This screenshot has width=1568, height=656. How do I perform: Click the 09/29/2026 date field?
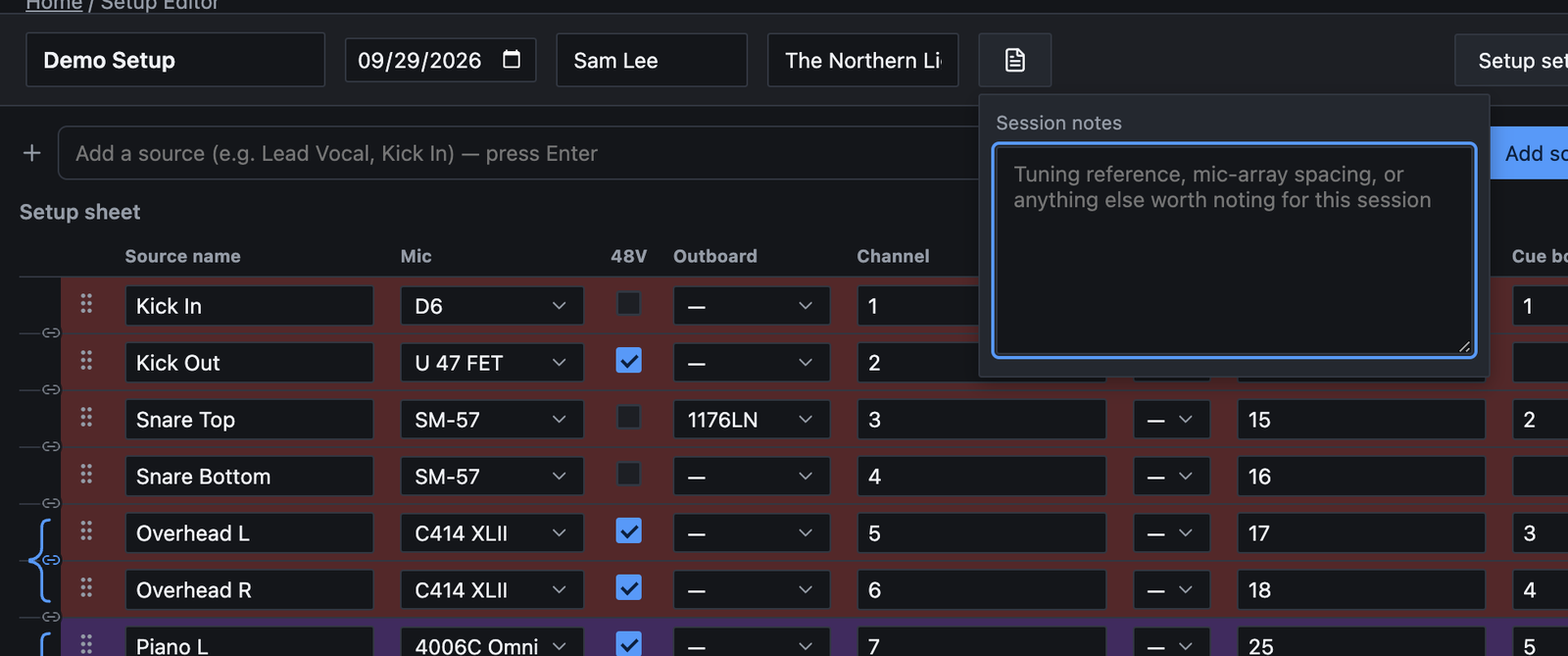(440, 60)
